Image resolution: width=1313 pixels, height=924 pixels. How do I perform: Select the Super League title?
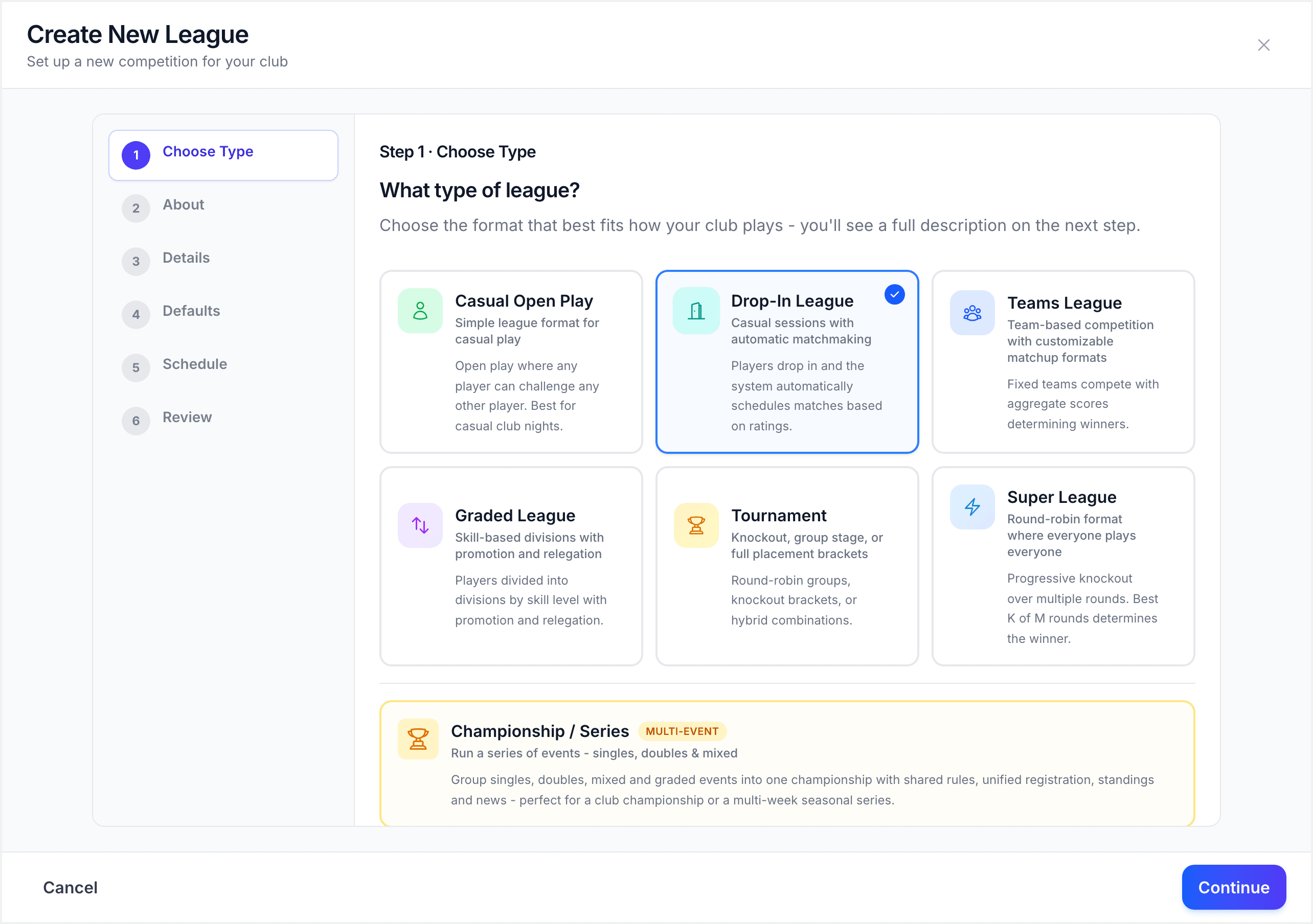point(1061,497)
